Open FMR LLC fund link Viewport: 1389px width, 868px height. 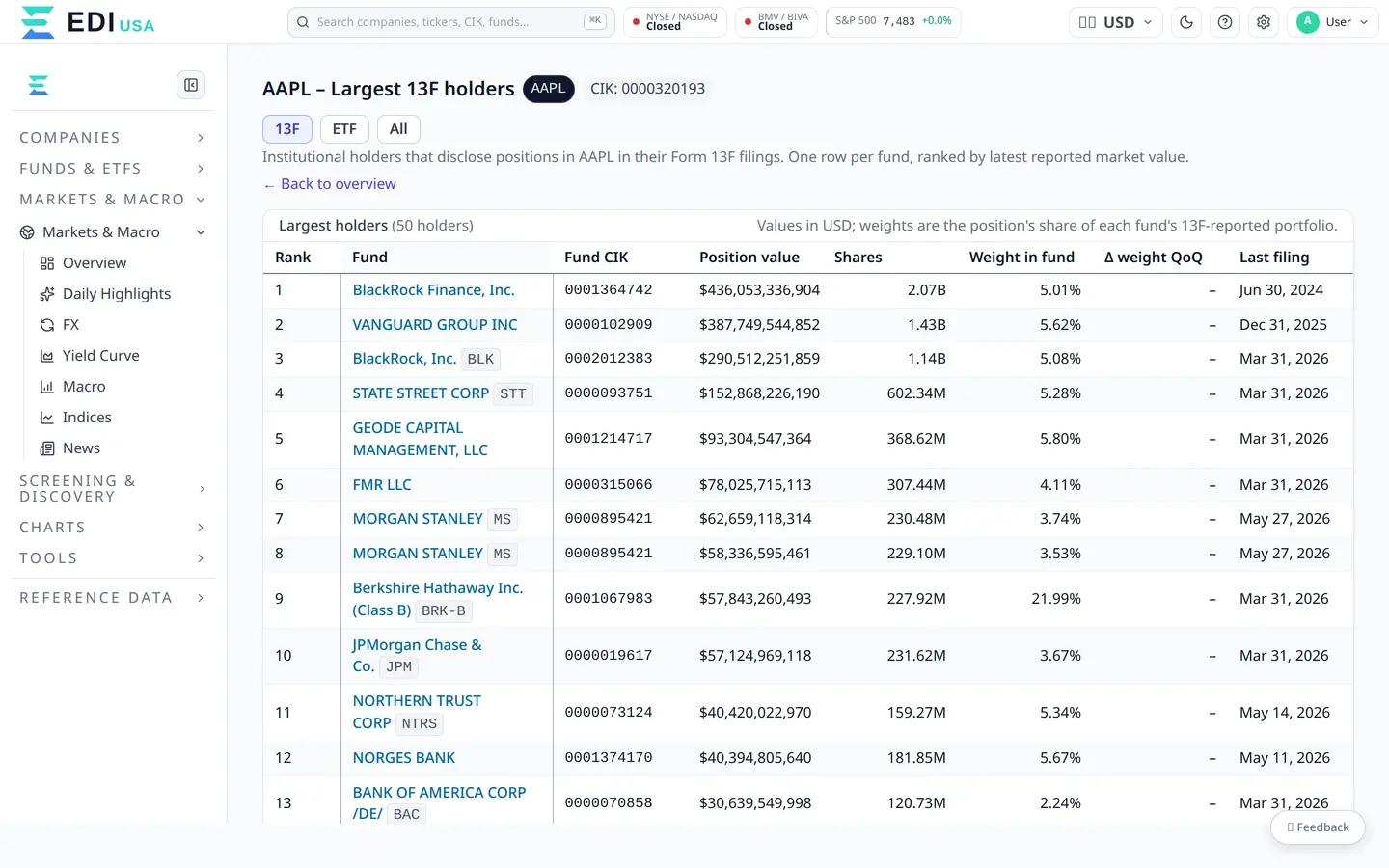382,485
